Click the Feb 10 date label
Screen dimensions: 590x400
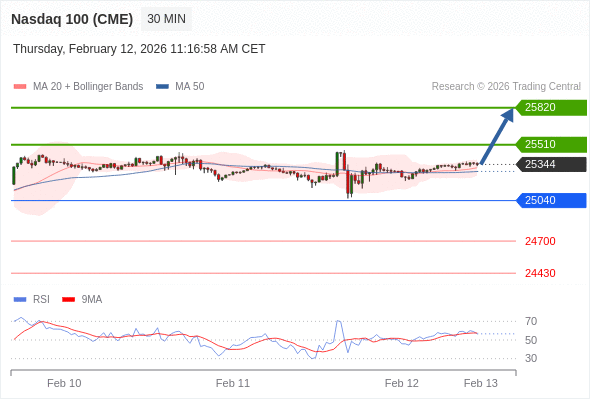[x=64, y=383]
